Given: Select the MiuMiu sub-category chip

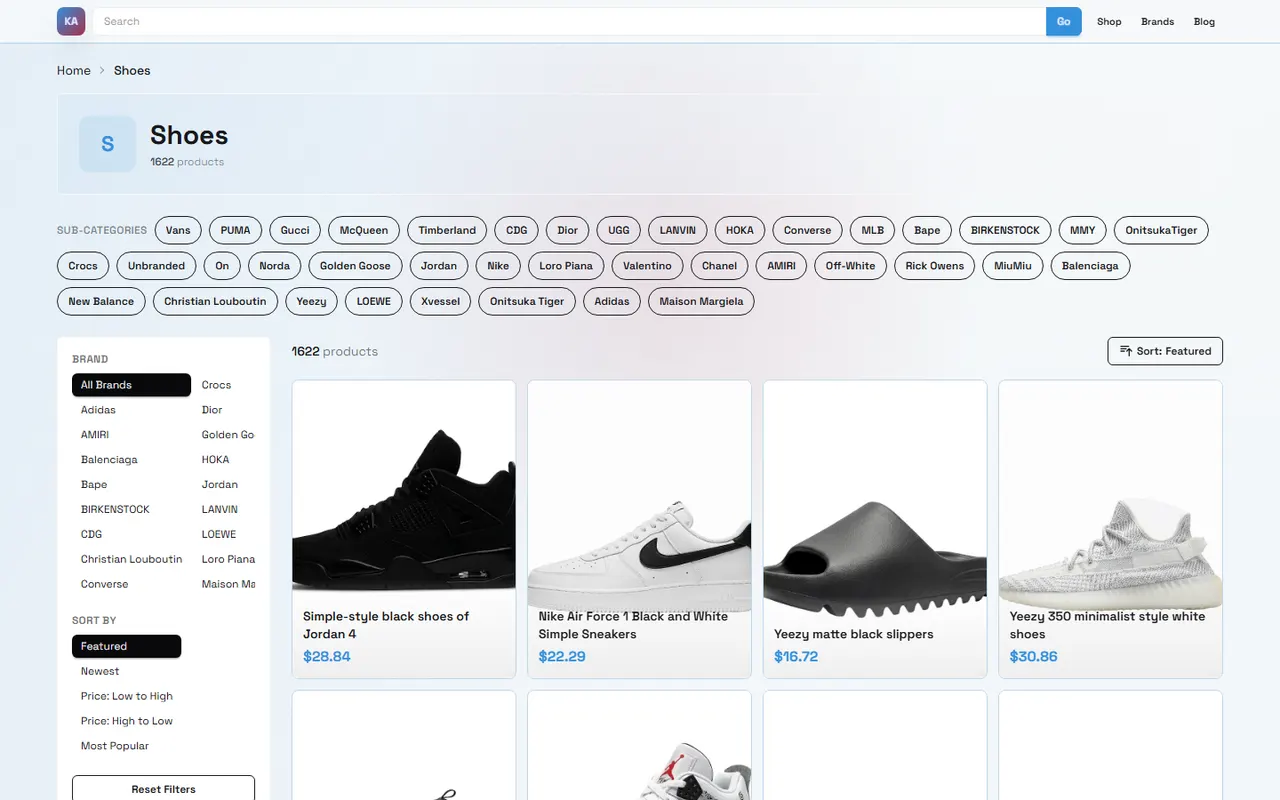Looking at the screenshot, I should [1013, 266].
